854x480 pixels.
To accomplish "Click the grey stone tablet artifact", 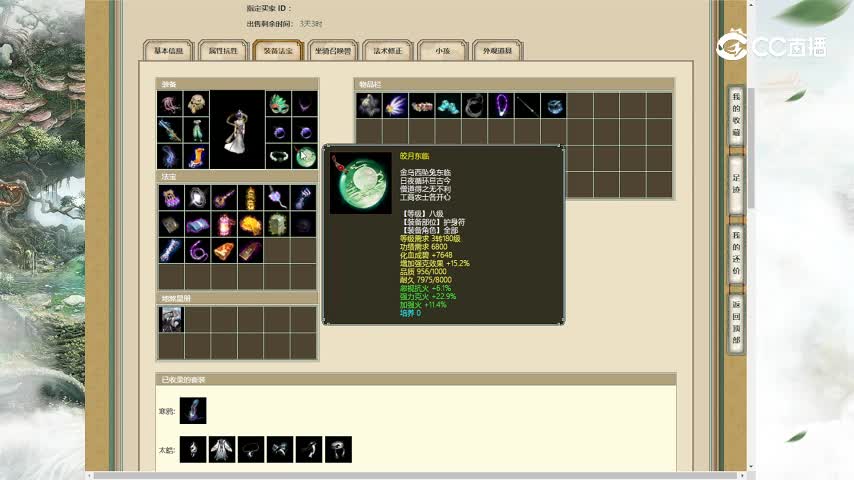I will point(171,224).
